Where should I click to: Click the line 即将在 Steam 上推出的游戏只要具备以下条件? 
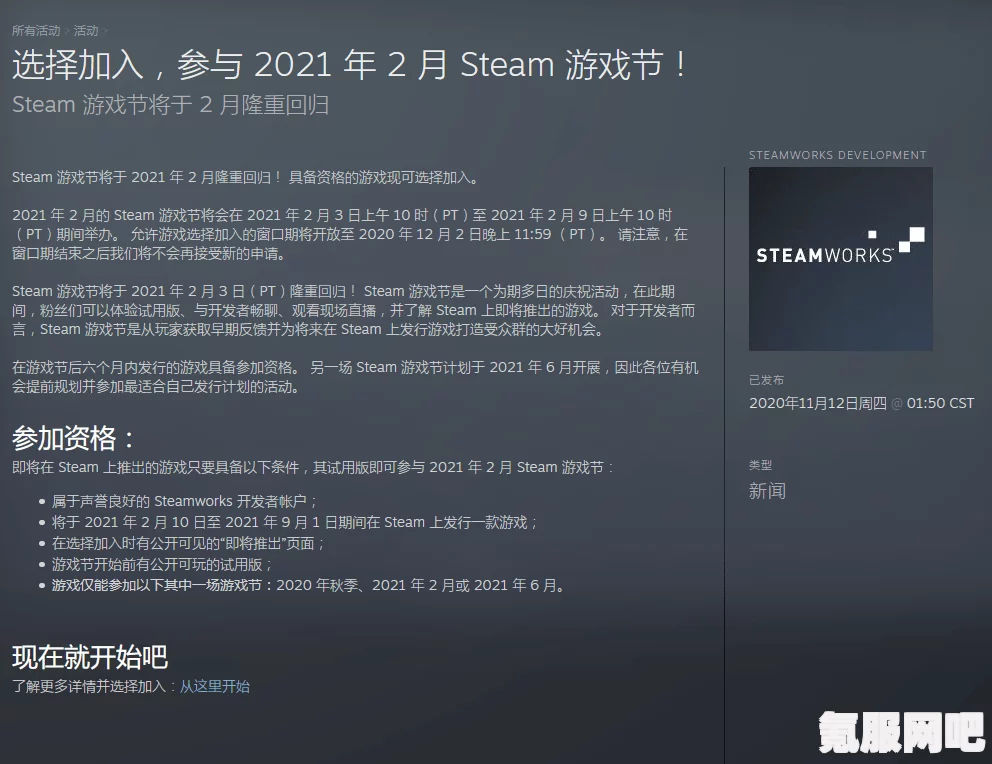[x=313, y=467]
